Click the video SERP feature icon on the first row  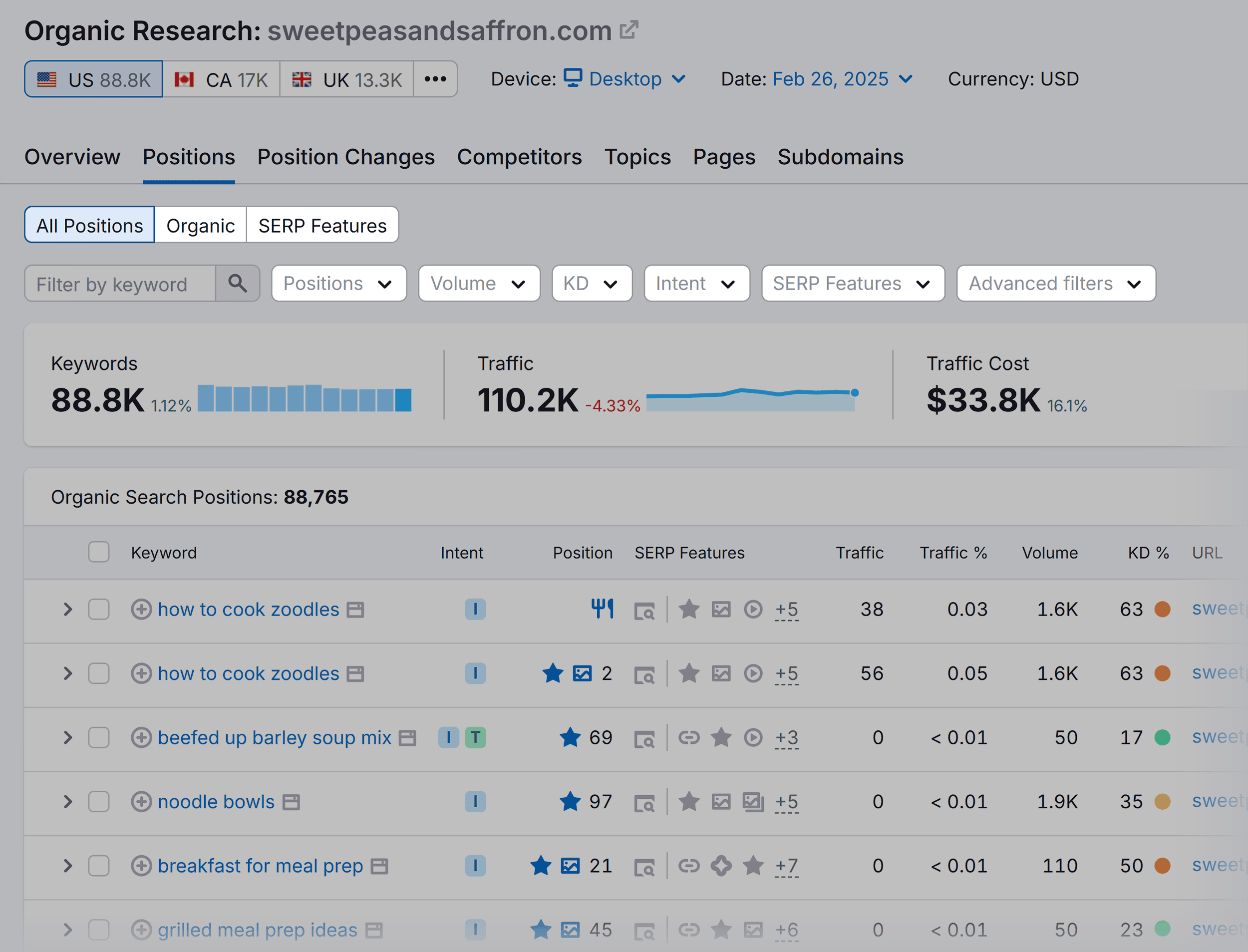(x=753, y=609)
